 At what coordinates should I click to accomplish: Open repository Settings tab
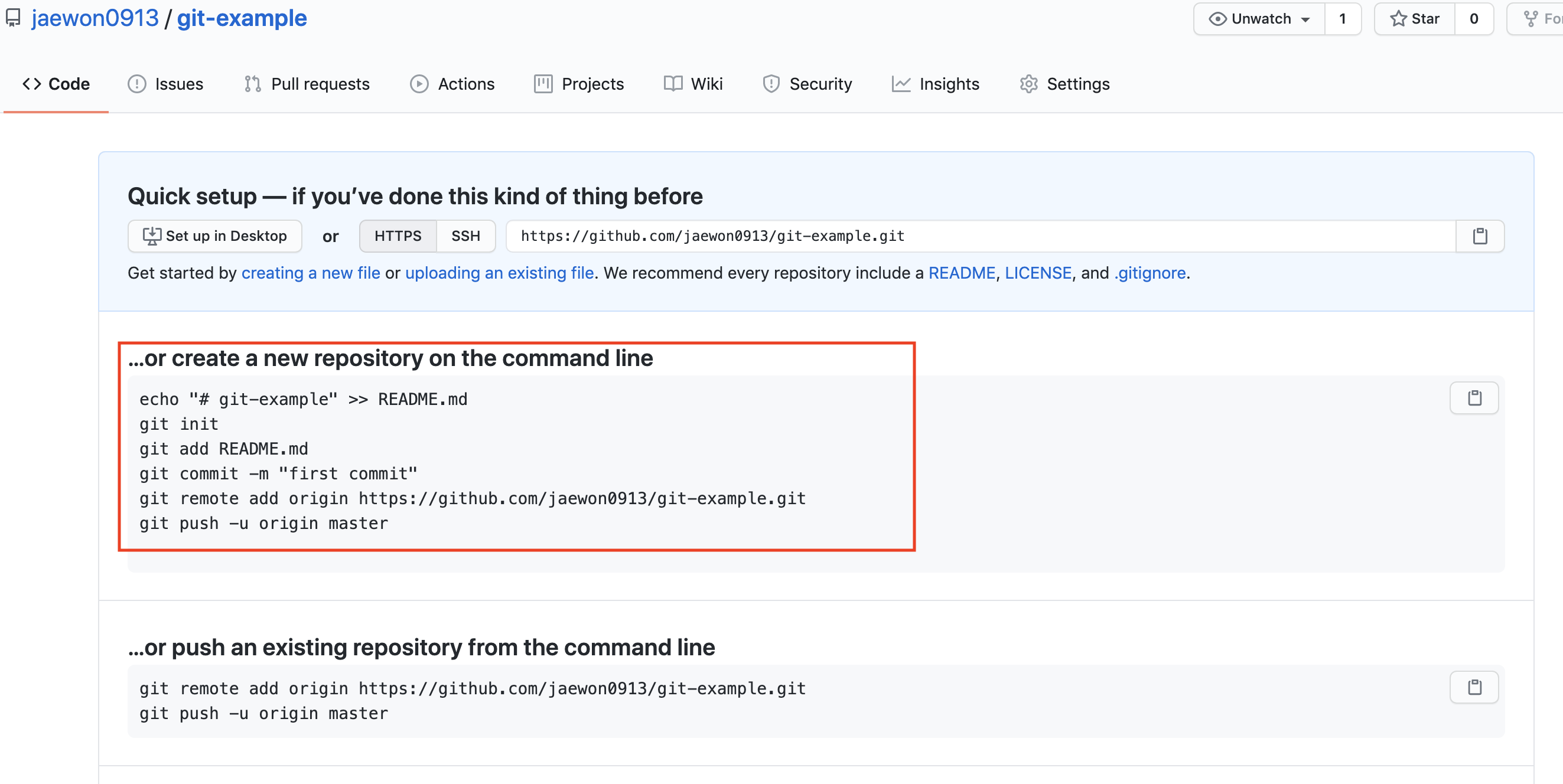point(1065,84)
